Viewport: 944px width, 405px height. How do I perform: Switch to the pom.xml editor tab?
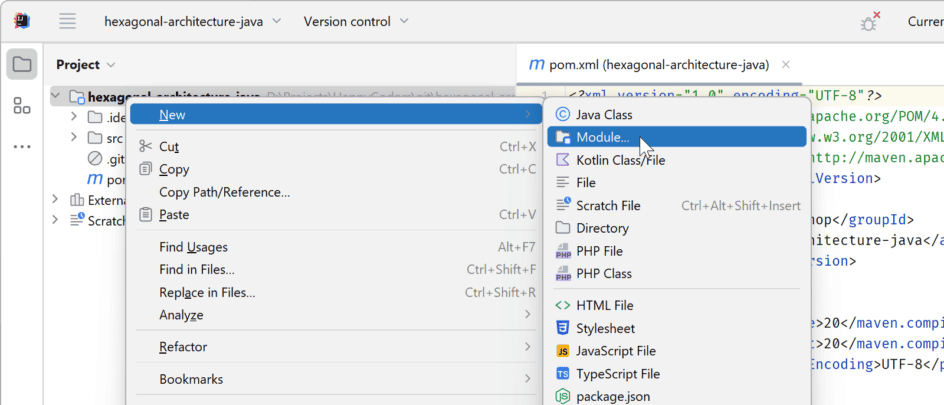648,65
